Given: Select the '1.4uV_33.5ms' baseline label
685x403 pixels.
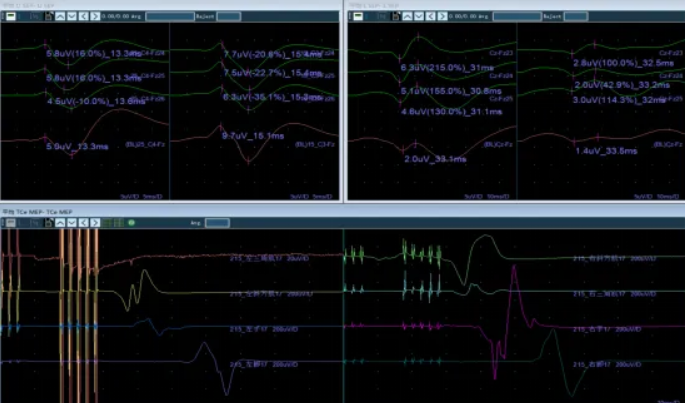Looking at the screenshot, I should point(606,151).
